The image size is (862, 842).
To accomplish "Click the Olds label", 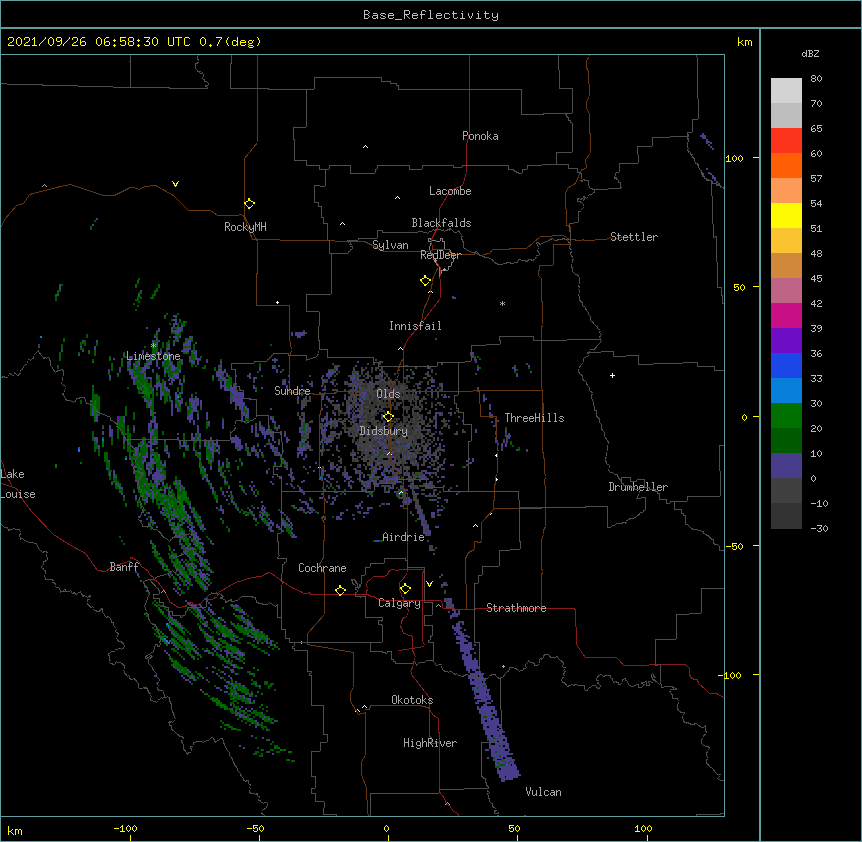I will click(x=388, y=394).
